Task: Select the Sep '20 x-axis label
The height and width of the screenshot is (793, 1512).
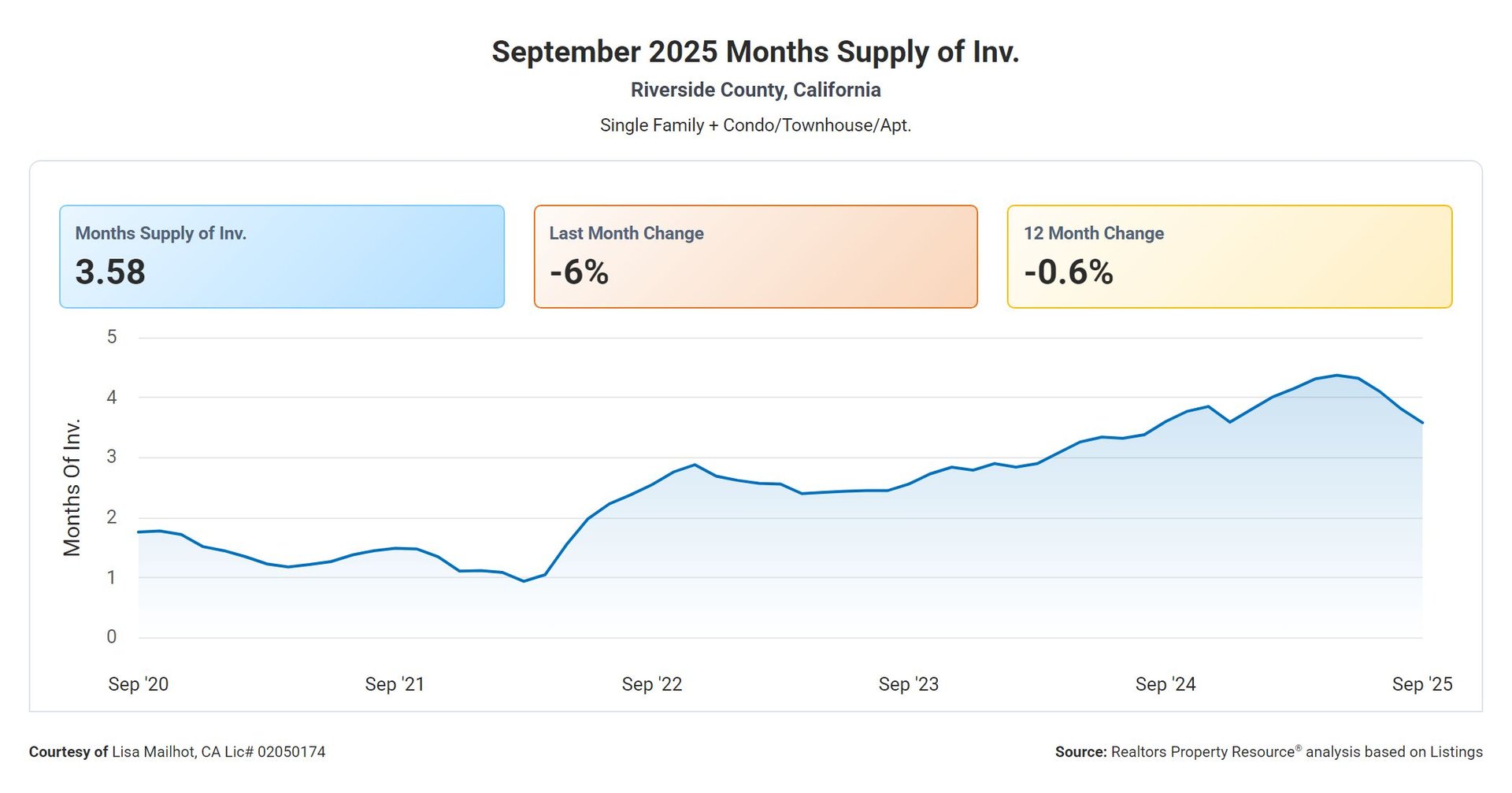Action: coord(139,684)
